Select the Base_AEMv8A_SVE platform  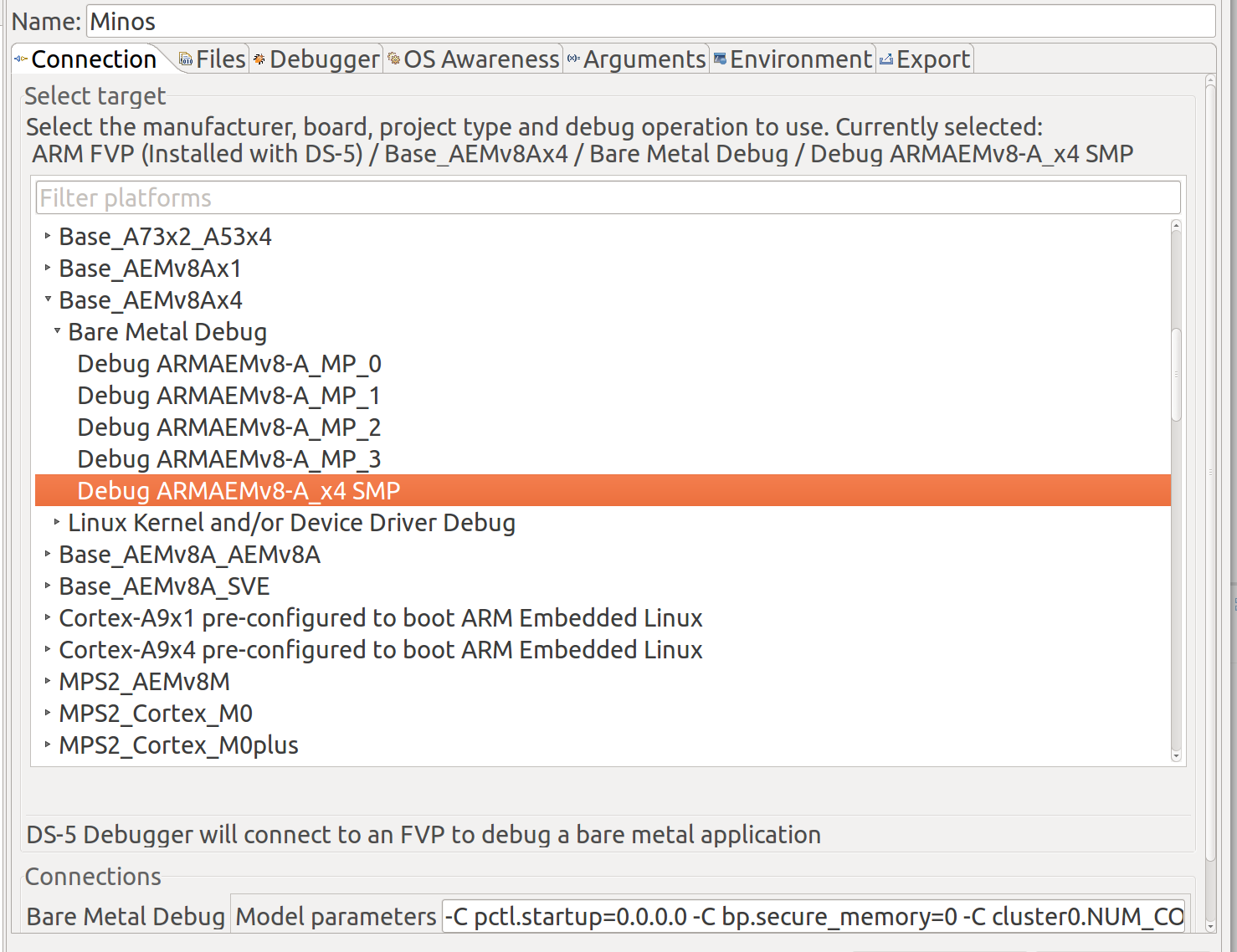164,586
